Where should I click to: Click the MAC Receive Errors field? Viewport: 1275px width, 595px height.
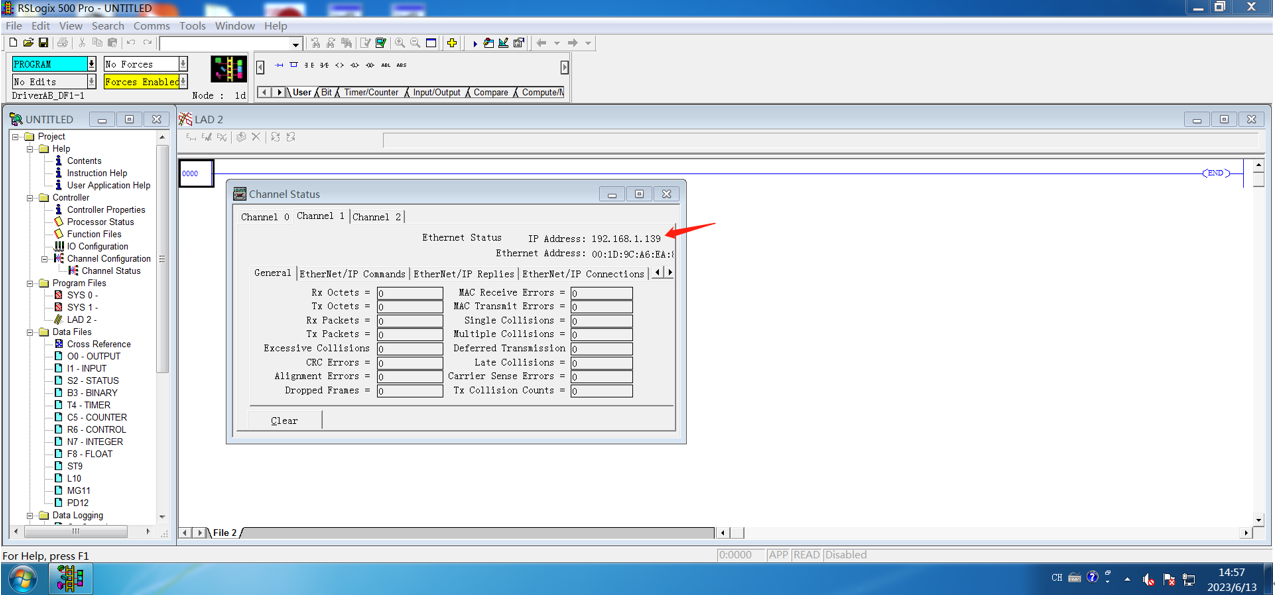(601, 293)
